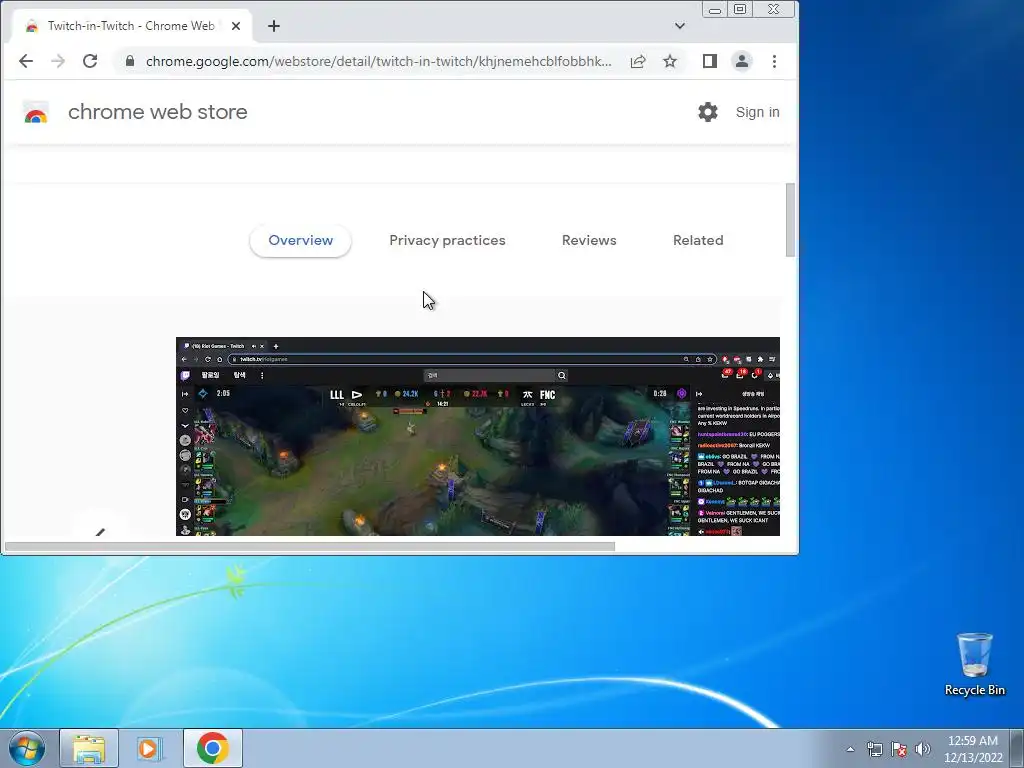Open Action Center flag icon
Screen dimensions: 1024x768
click(899, 749)
